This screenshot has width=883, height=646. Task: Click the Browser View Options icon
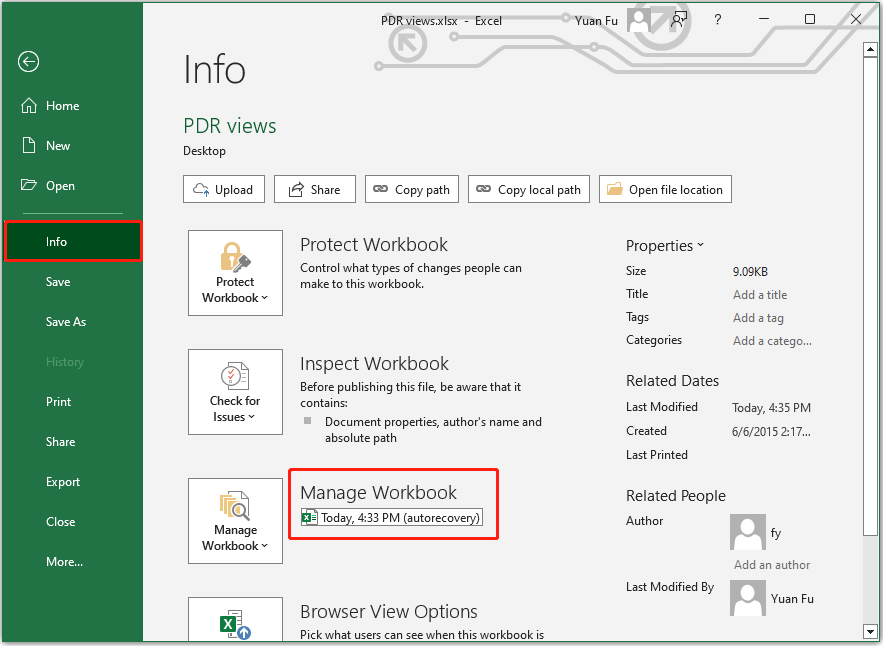(x=235, y=620)
